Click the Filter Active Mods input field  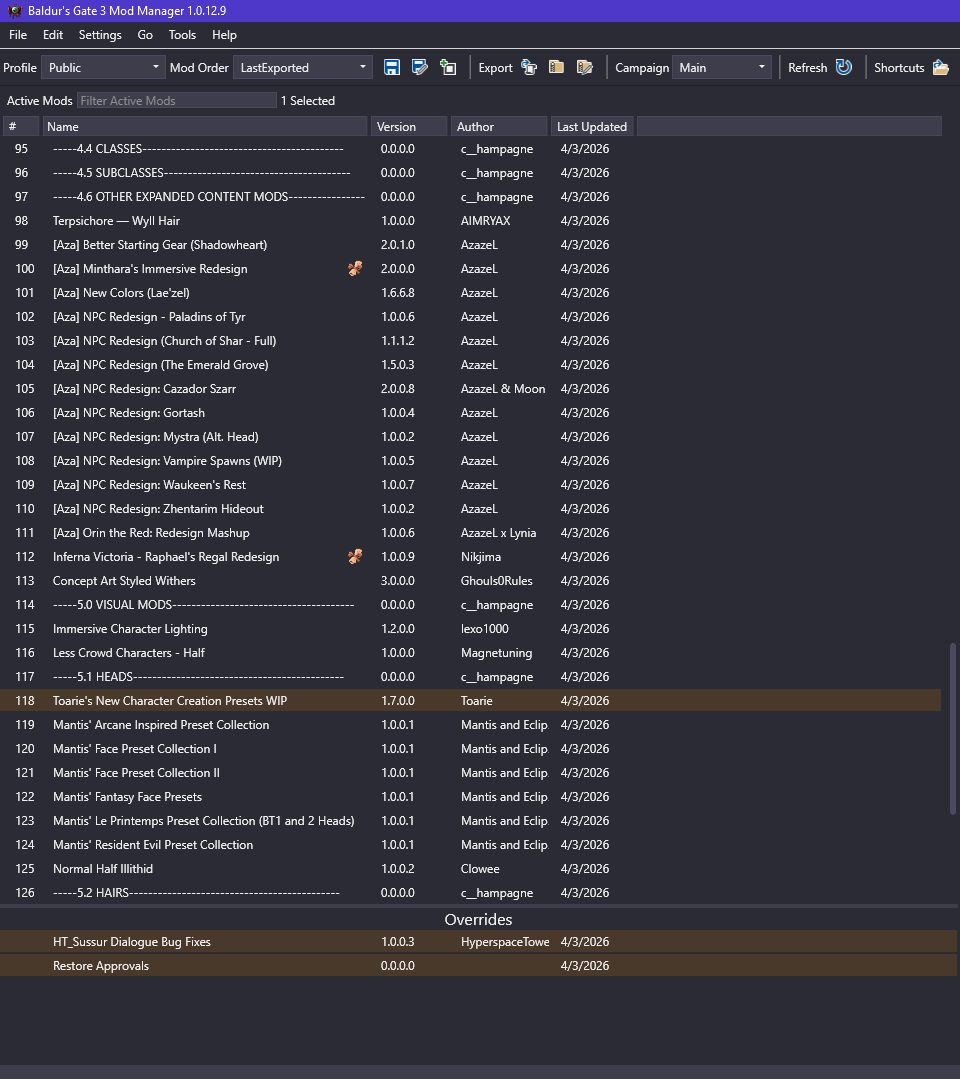(177, 100)
